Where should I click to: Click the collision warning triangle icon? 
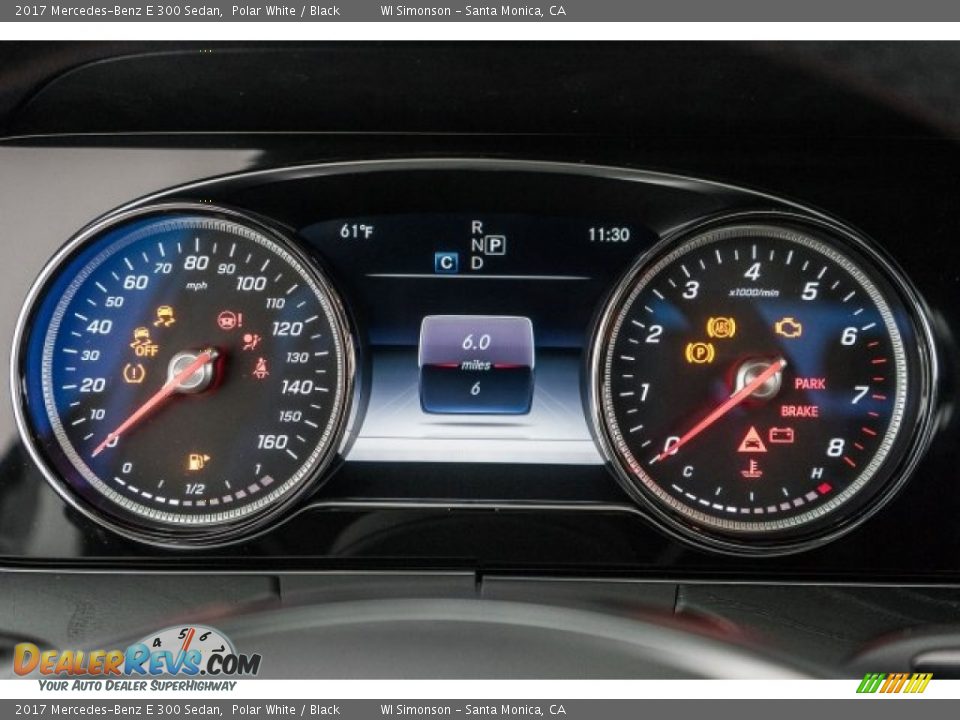751,439
